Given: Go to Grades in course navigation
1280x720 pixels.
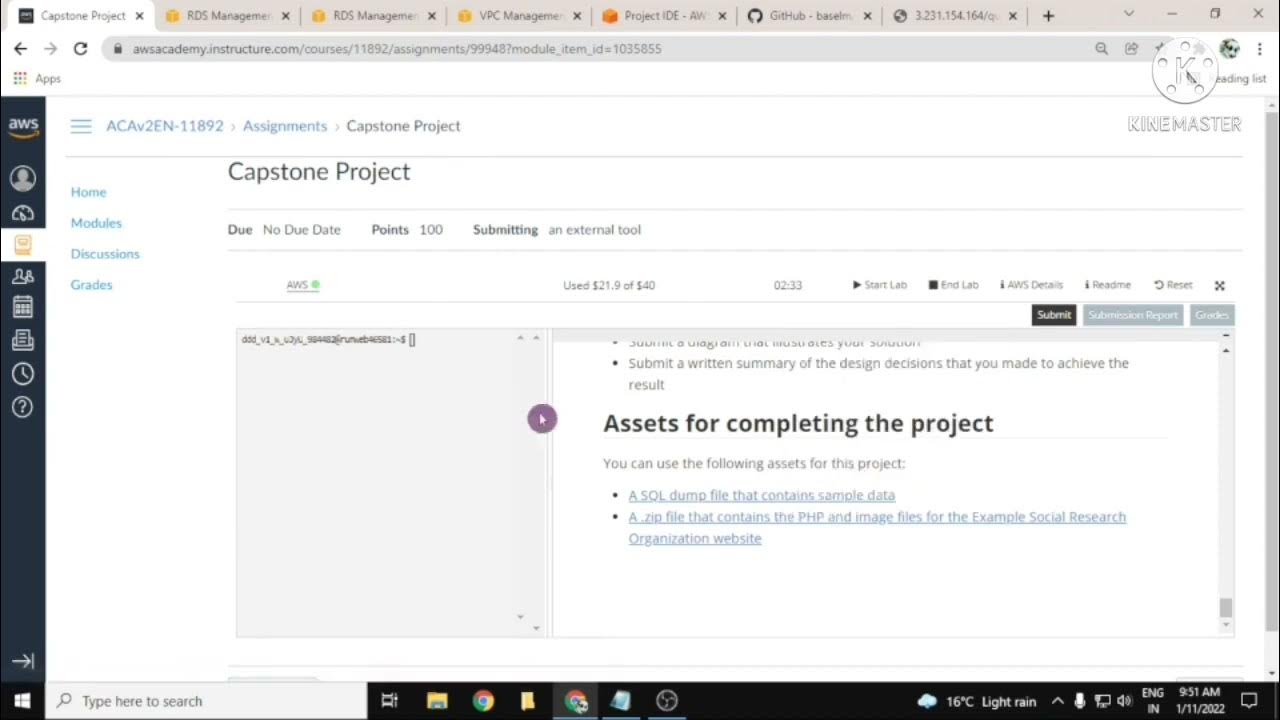Looking at the screenshot, I should pyautogui.click(x=91, y=285).
